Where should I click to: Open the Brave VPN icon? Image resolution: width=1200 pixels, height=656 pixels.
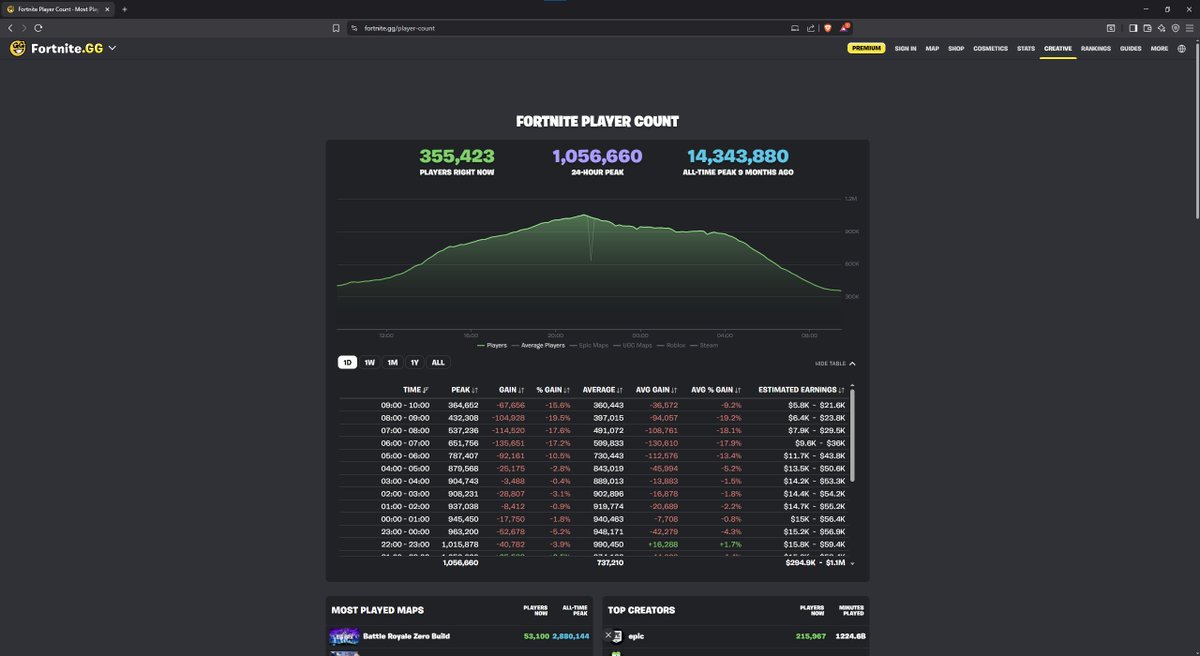click(1176, 28)
